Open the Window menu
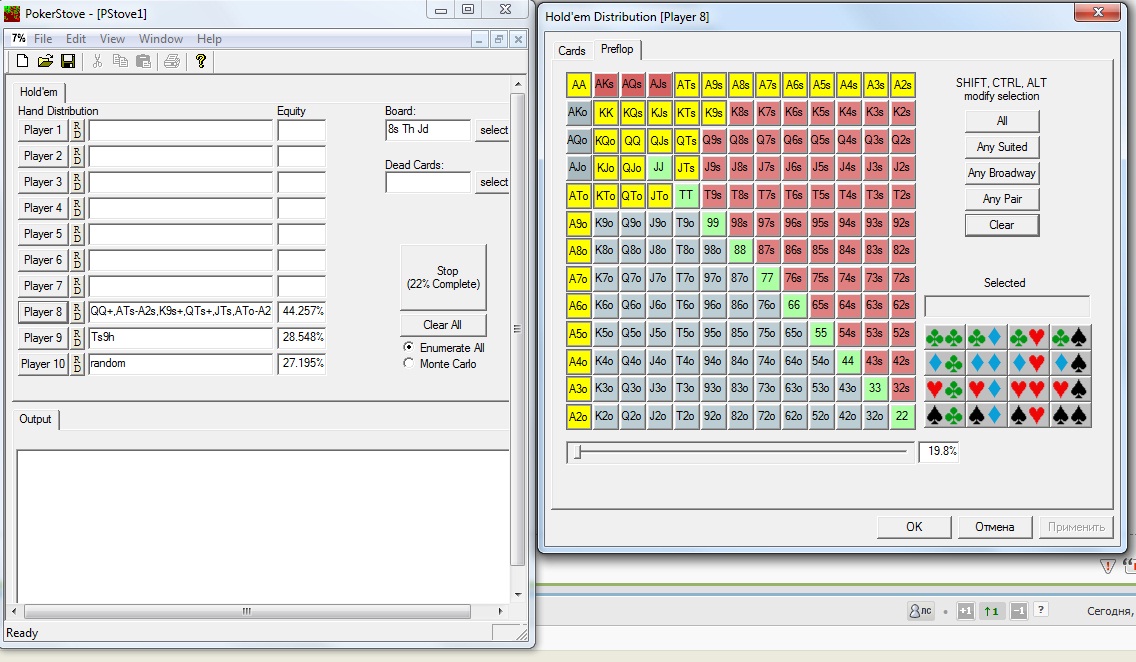 161,38
